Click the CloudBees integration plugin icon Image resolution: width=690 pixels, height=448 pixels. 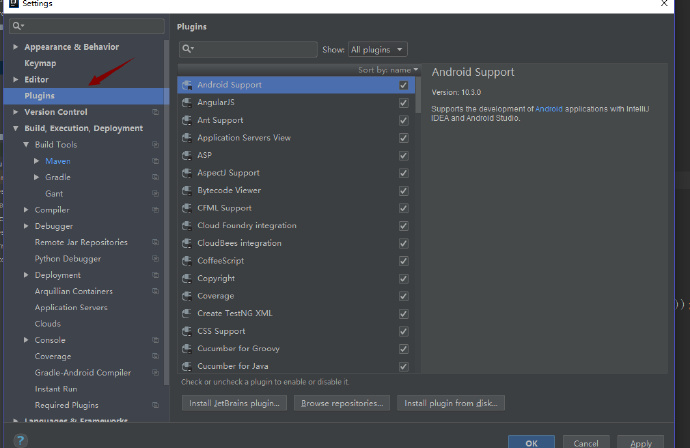pyautogui.click(x=187, y=243)
